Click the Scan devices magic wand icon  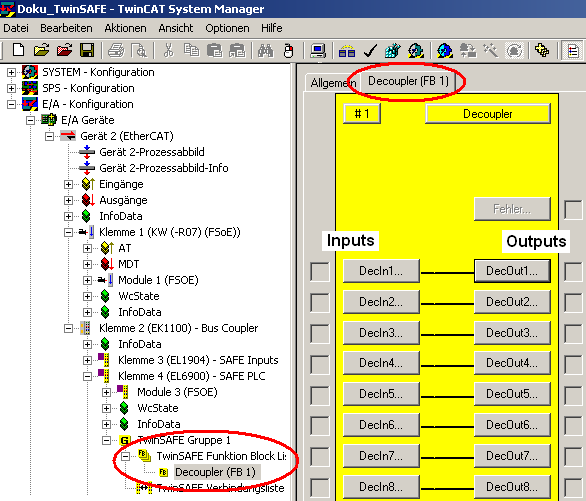click(x=491, y=50)
